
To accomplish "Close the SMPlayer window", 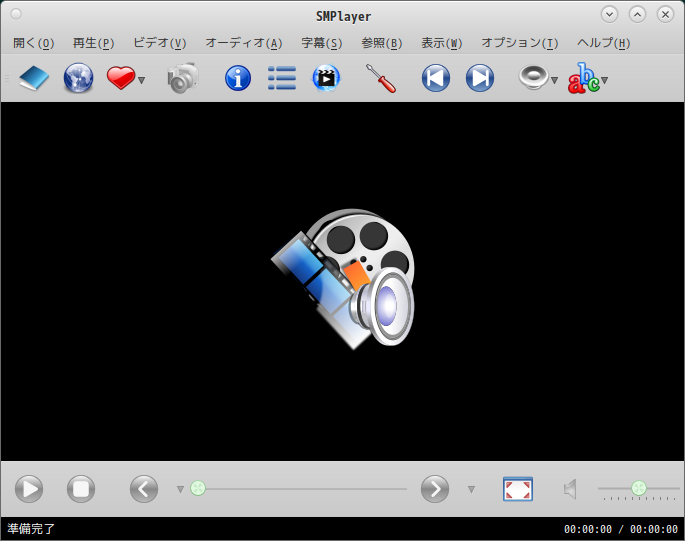I will tap(665, 14).
